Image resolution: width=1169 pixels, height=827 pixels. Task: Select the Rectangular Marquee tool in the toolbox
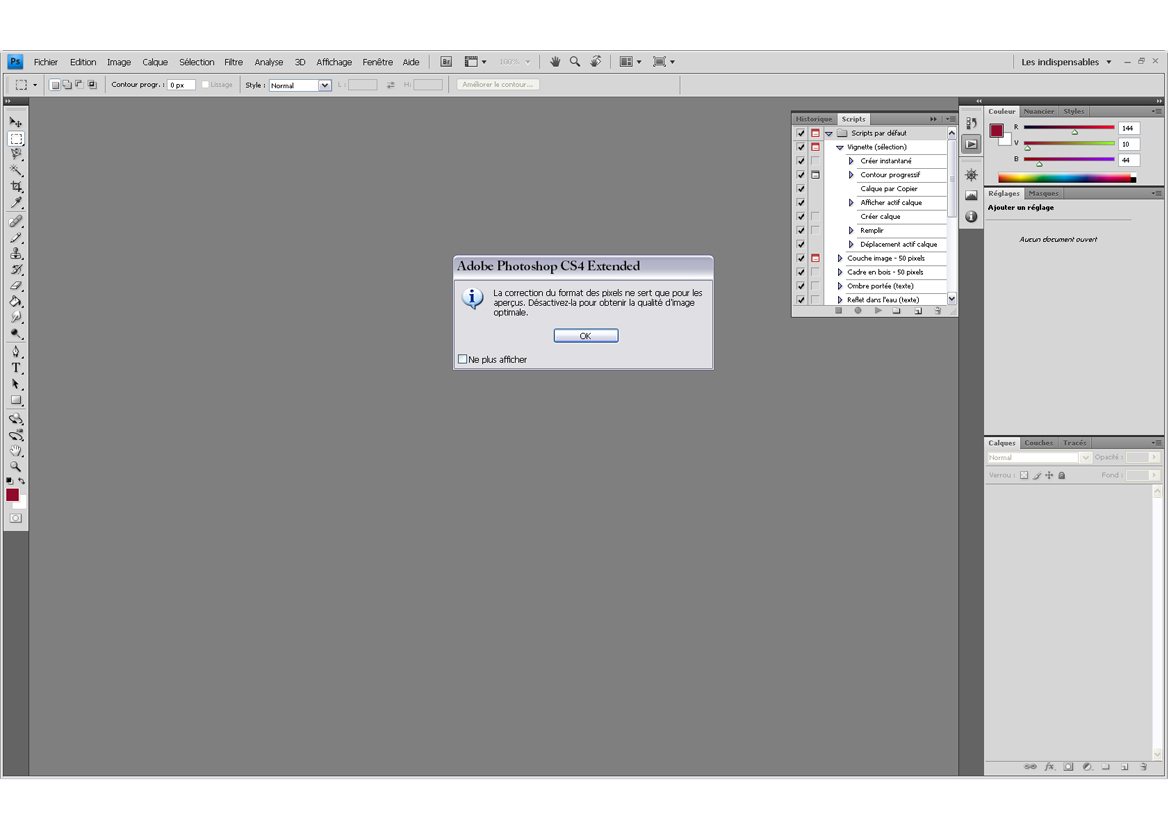[x=16, y=139]
